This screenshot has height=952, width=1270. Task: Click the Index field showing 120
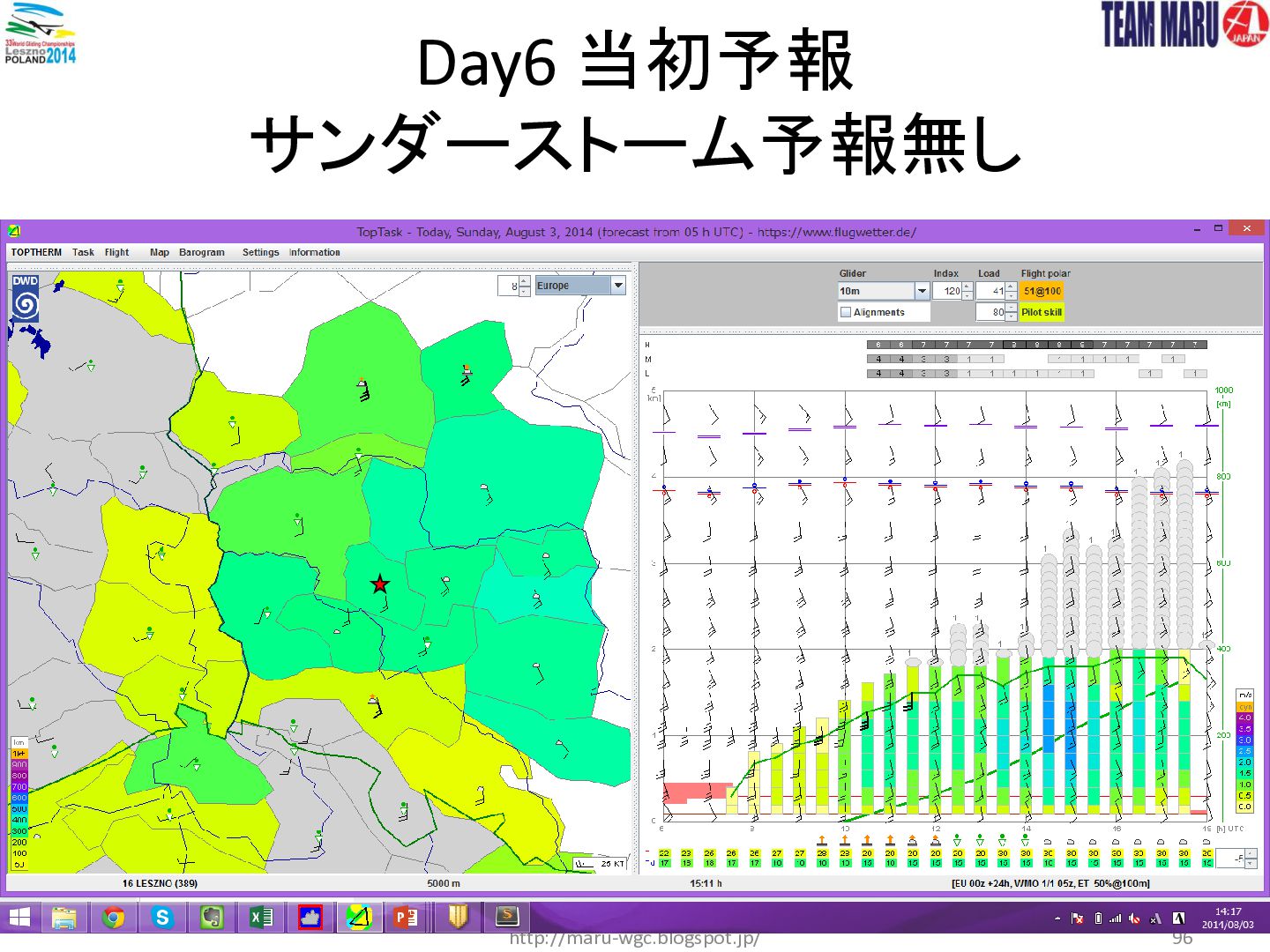(x=947, y=291)
